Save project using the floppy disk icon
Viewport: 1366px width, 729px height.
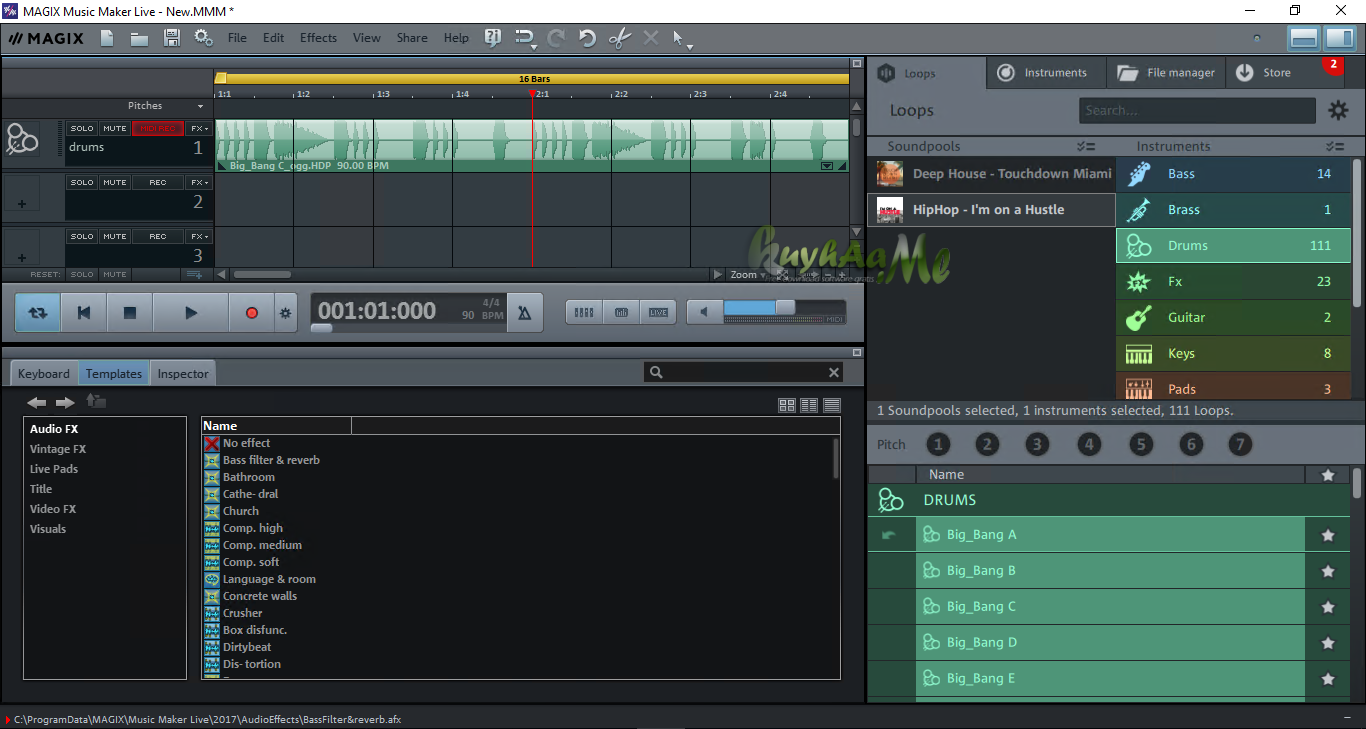tap(171, 38)
